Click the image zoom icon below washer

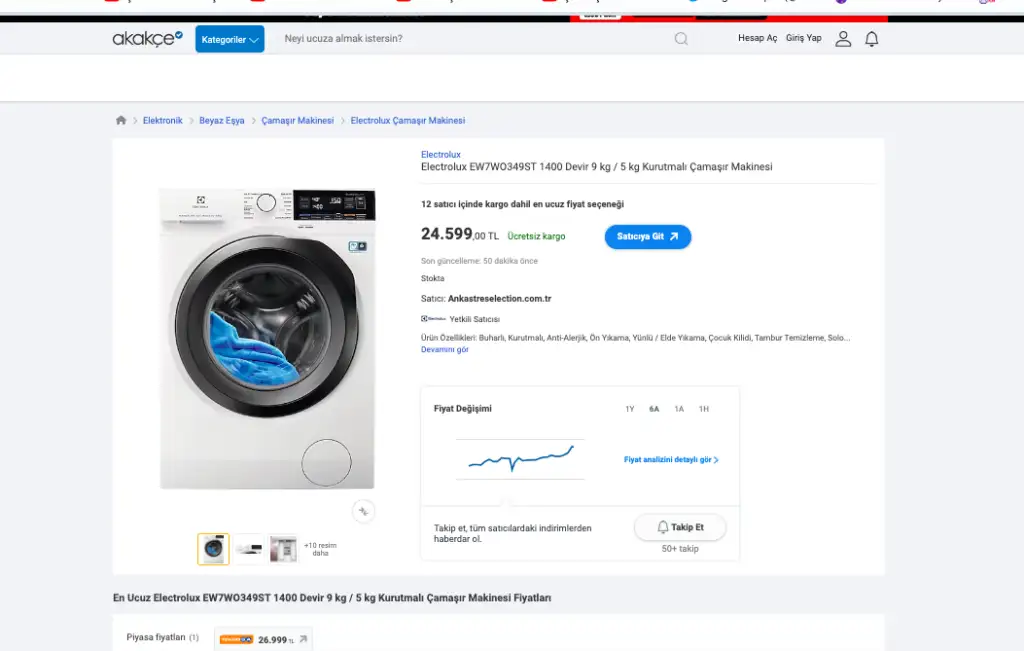coord(364,511)
